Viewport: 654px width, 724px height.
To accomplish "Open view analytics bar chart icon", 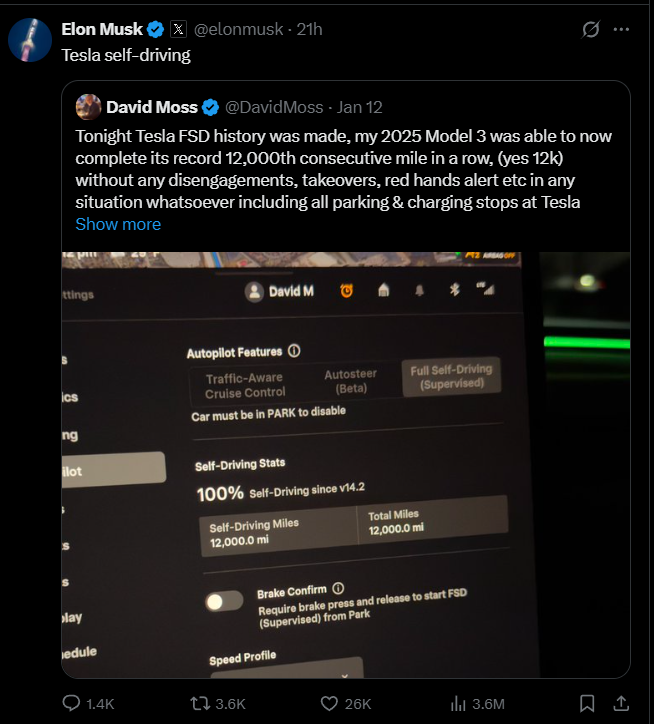I will [x=459, y=703].
